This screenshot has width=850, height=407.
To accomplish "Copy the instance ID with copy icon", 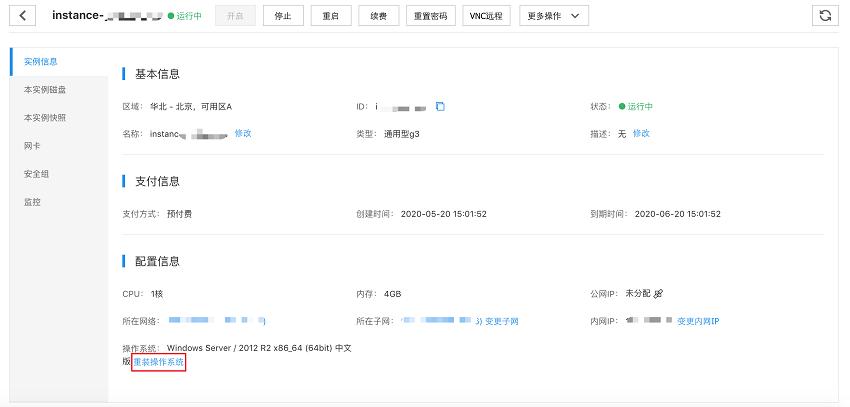I will point(440,107).
